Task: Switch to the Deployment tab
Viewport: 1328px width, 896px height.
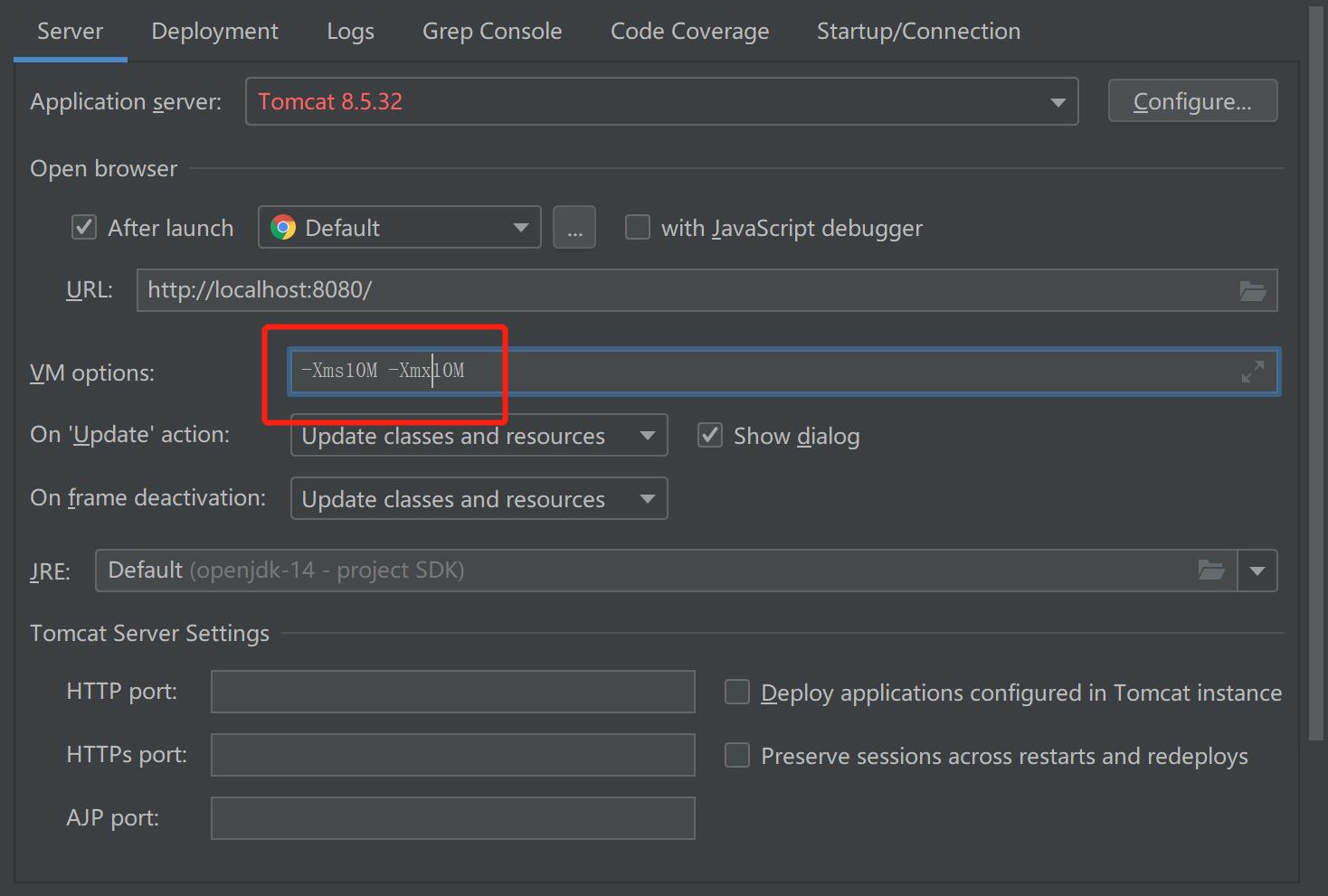Action: 214,32
